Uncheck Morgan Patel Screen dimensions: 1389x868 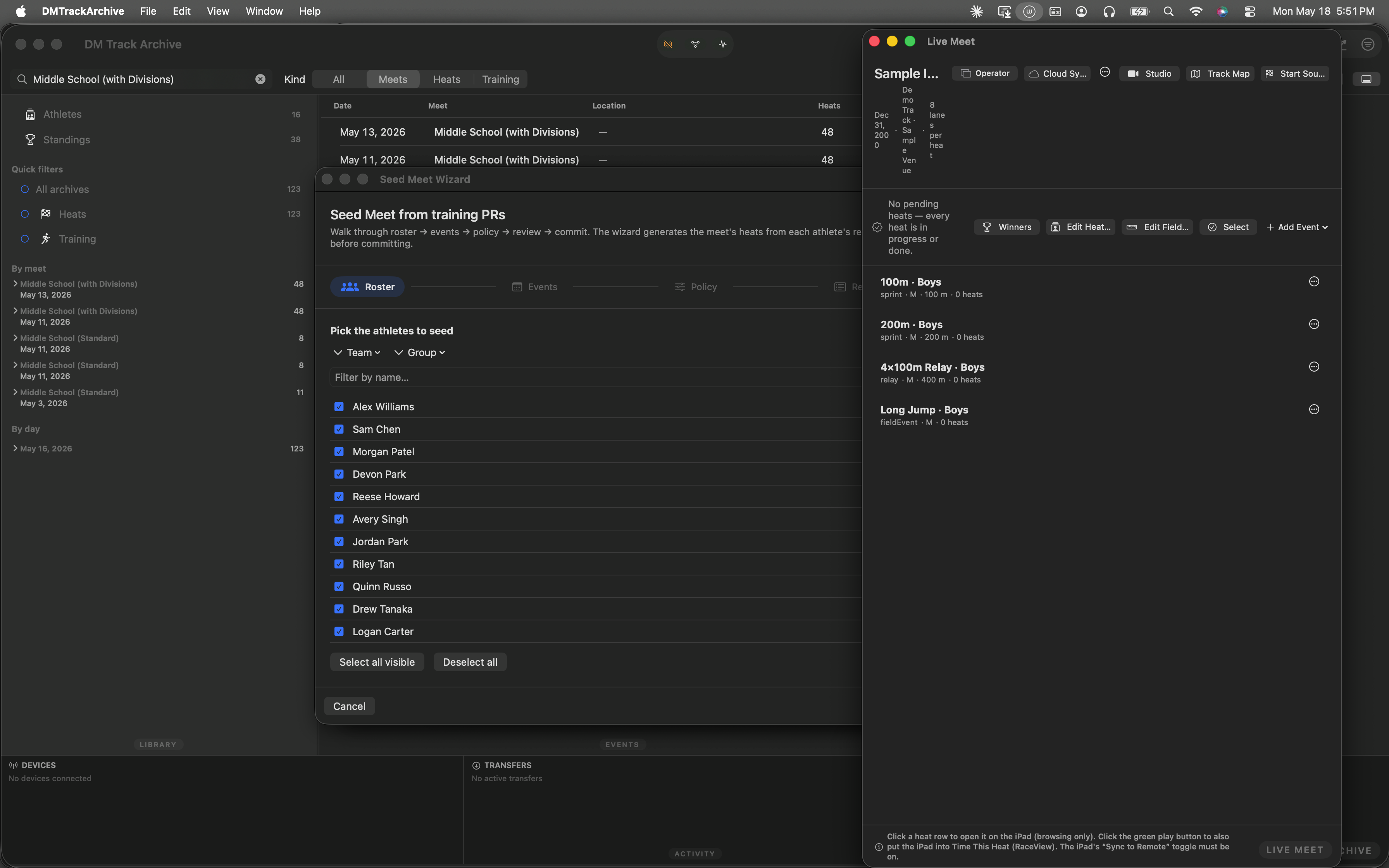tap(339, 451)
